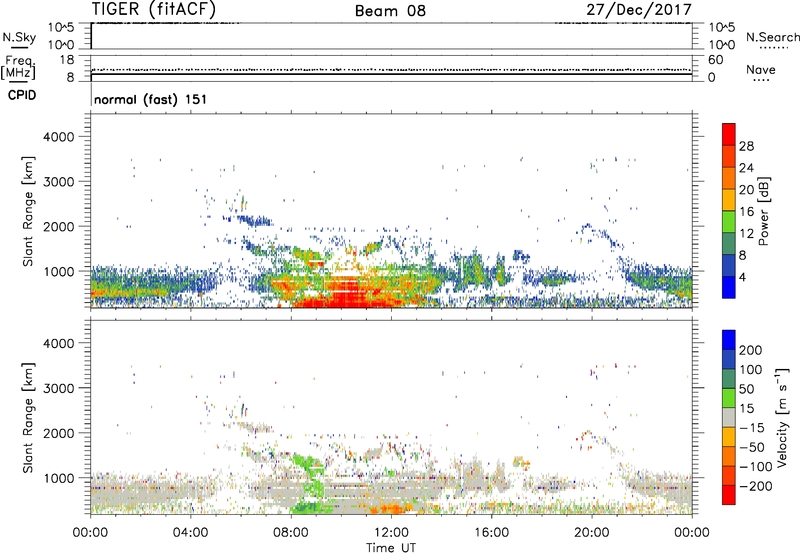The image size is (800, 554).
Task: Click the 'CPID' label
Action: click(x=22, y=95)
